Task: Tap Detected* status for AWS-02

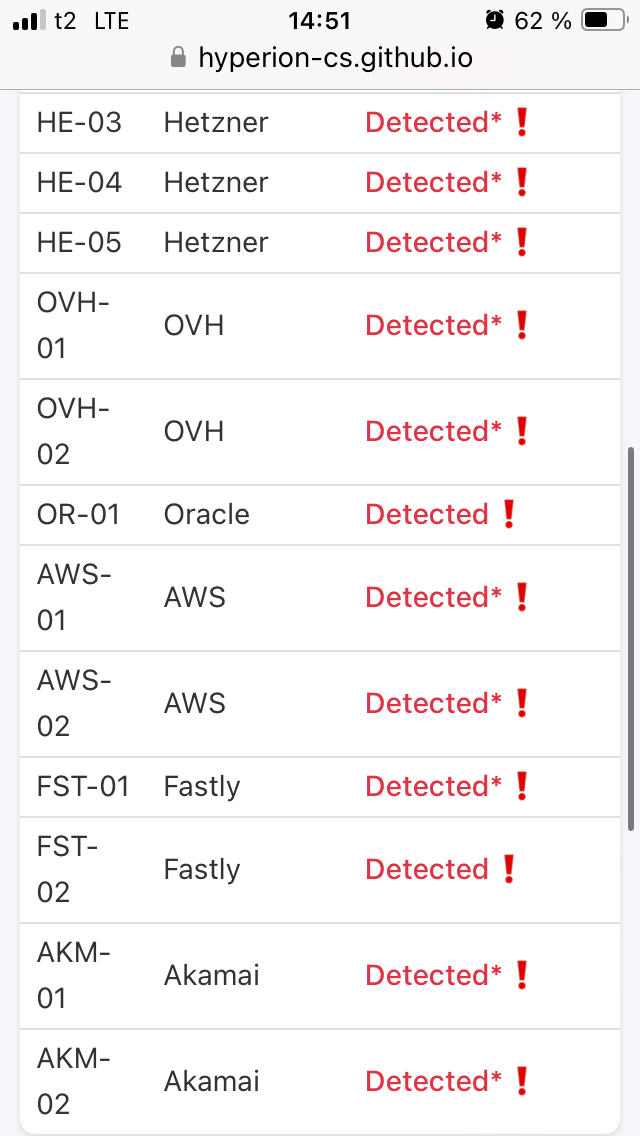Action: point(433,703)
